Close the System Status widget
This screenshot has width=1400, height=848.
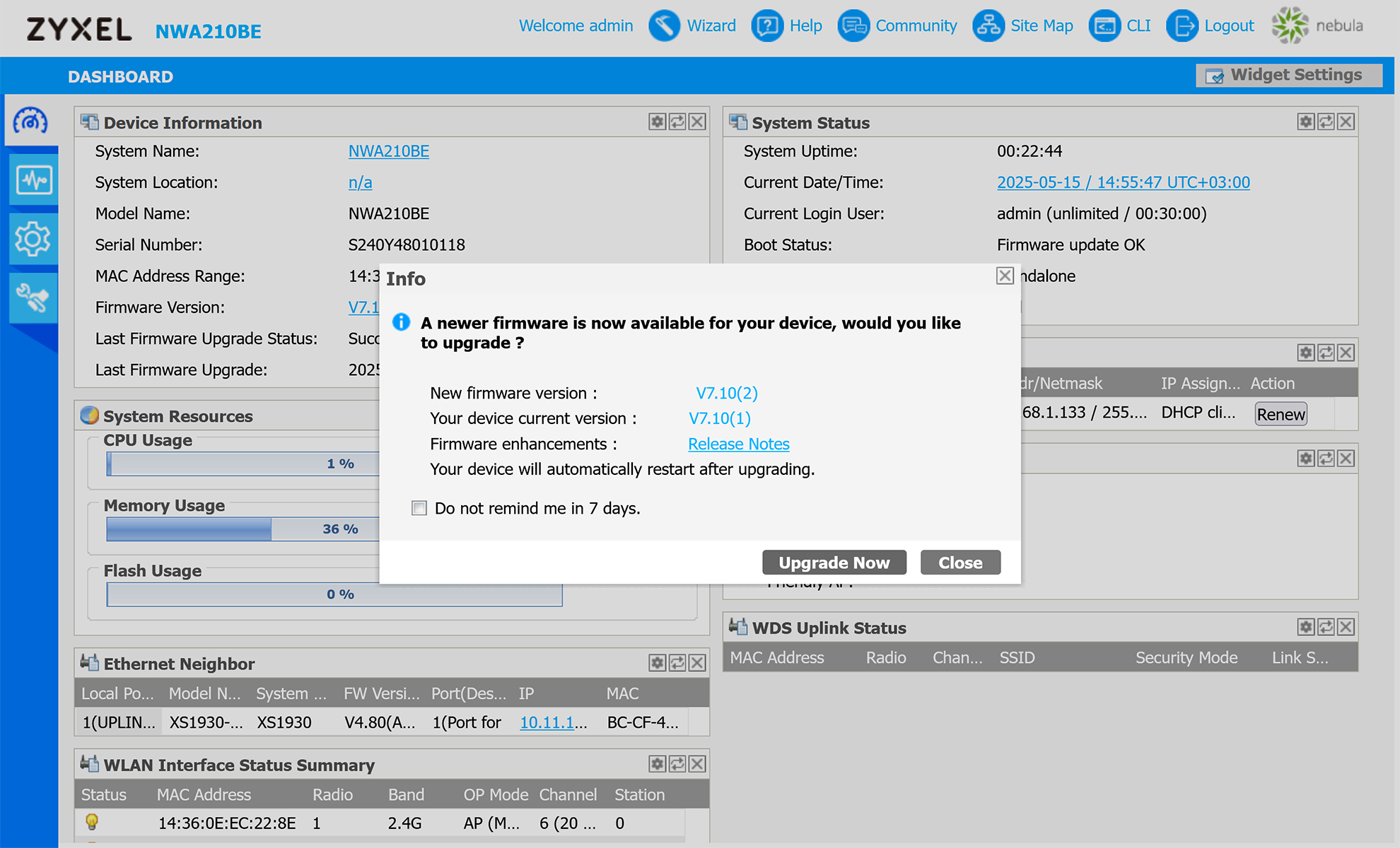tap(1346, 122)
